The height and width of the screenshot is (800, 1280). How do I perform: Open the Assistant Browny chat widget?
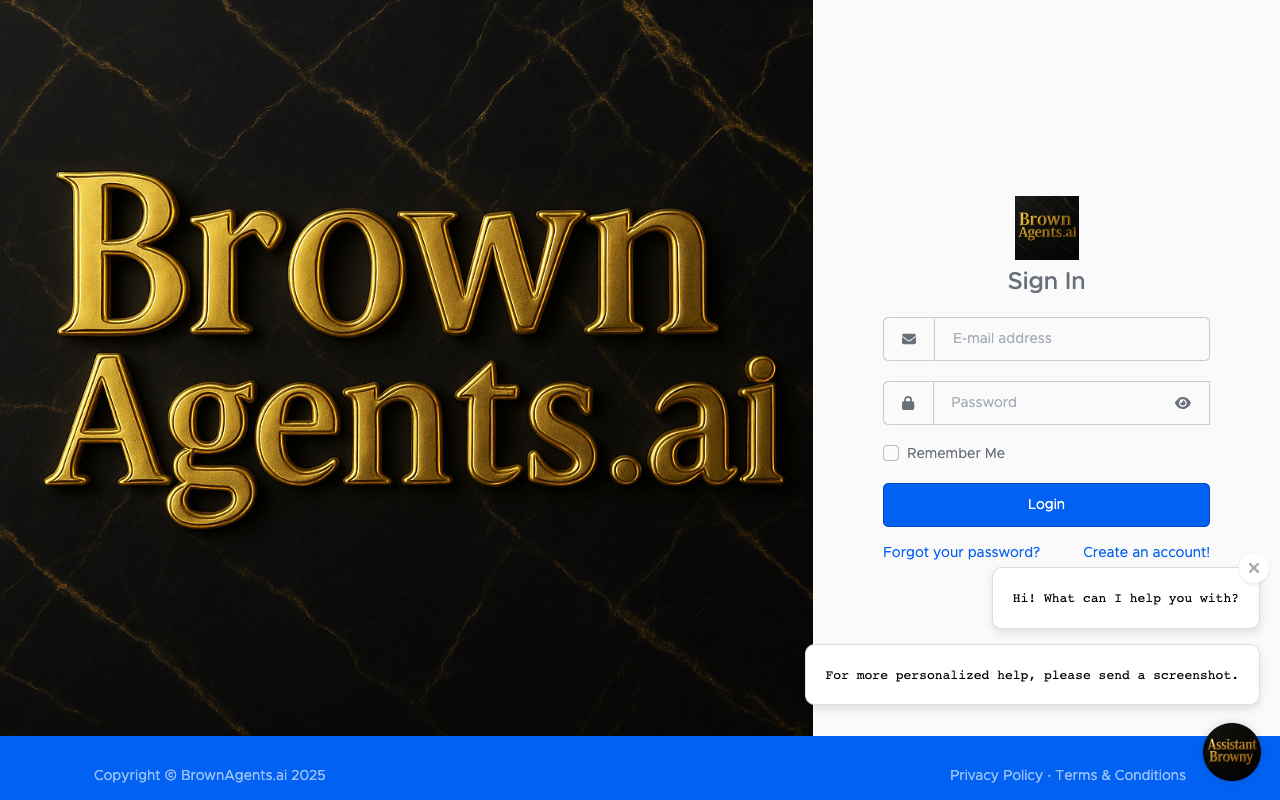tap(1232, 752)
